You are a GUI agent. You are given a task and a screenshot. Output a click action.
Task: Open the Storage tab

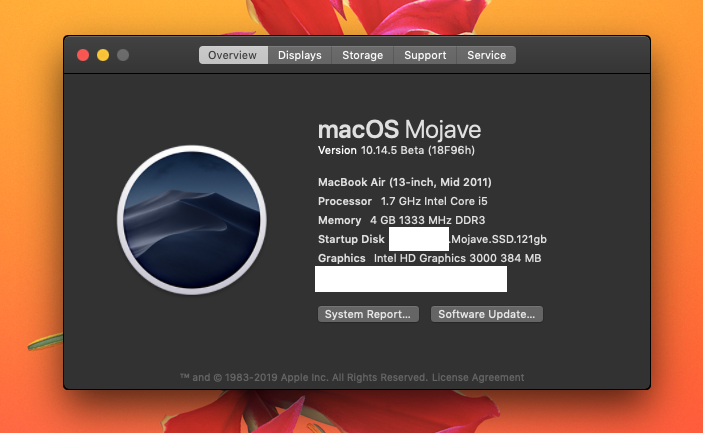(362, 55)
